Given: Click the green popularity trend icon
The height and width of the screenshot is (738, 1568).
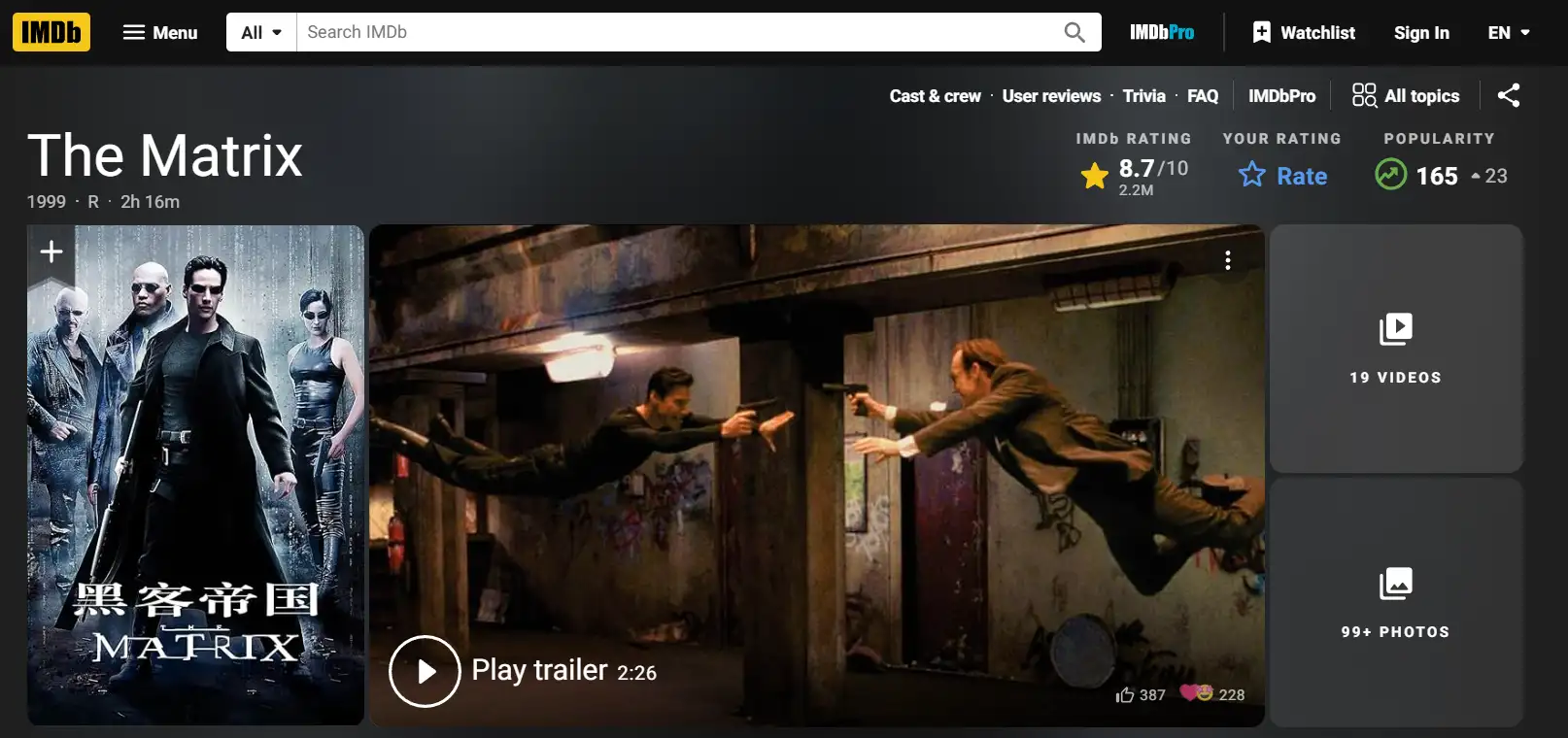Looking at the screenshot, I should [1390, 175].
